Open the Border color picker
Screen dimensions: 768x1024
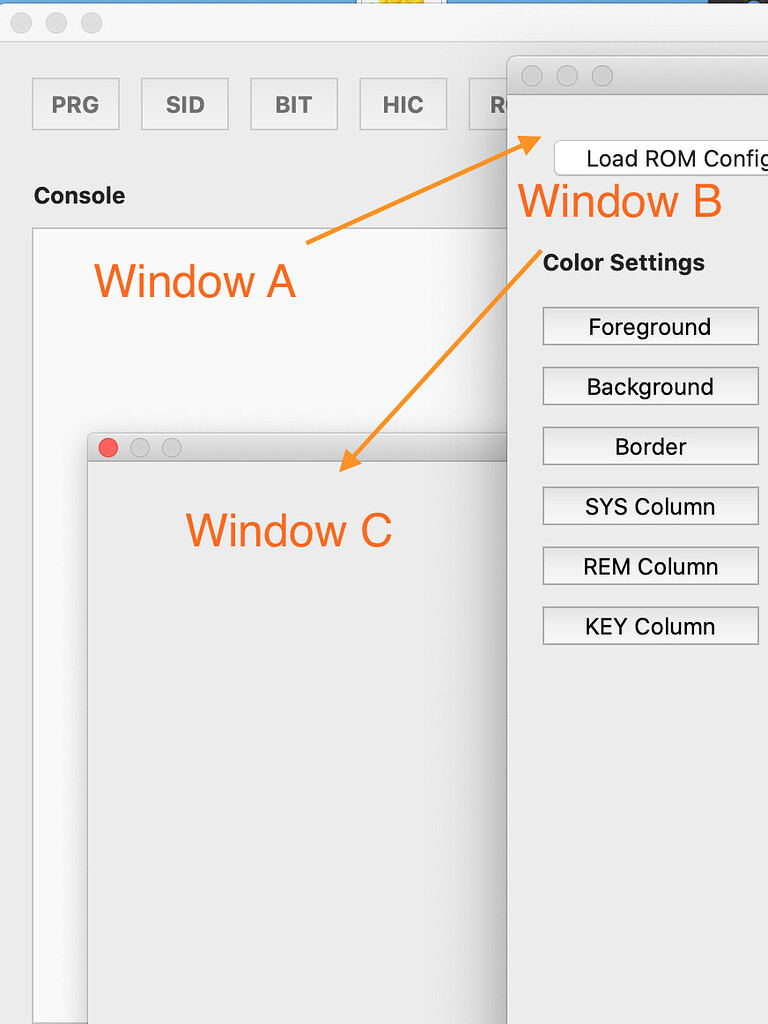pos(650,446)
